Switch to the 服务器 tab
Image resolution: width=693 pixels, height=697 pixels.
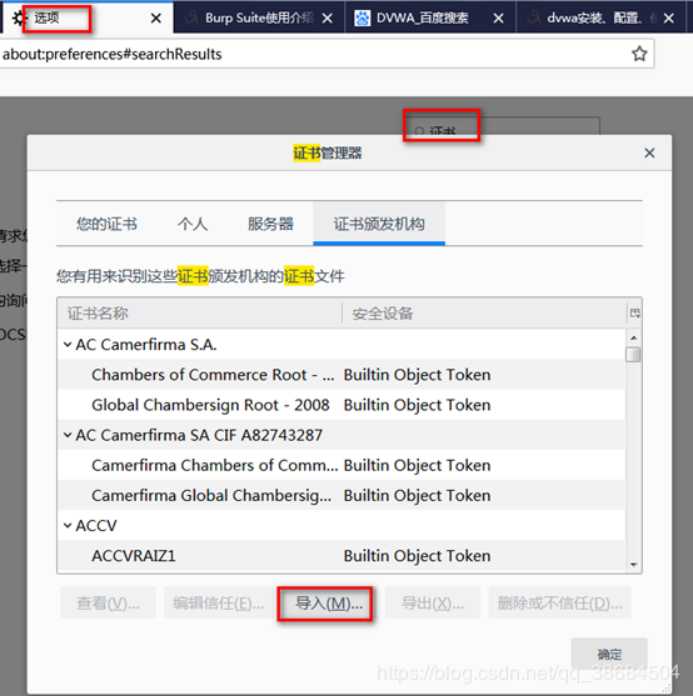[270, 224]
